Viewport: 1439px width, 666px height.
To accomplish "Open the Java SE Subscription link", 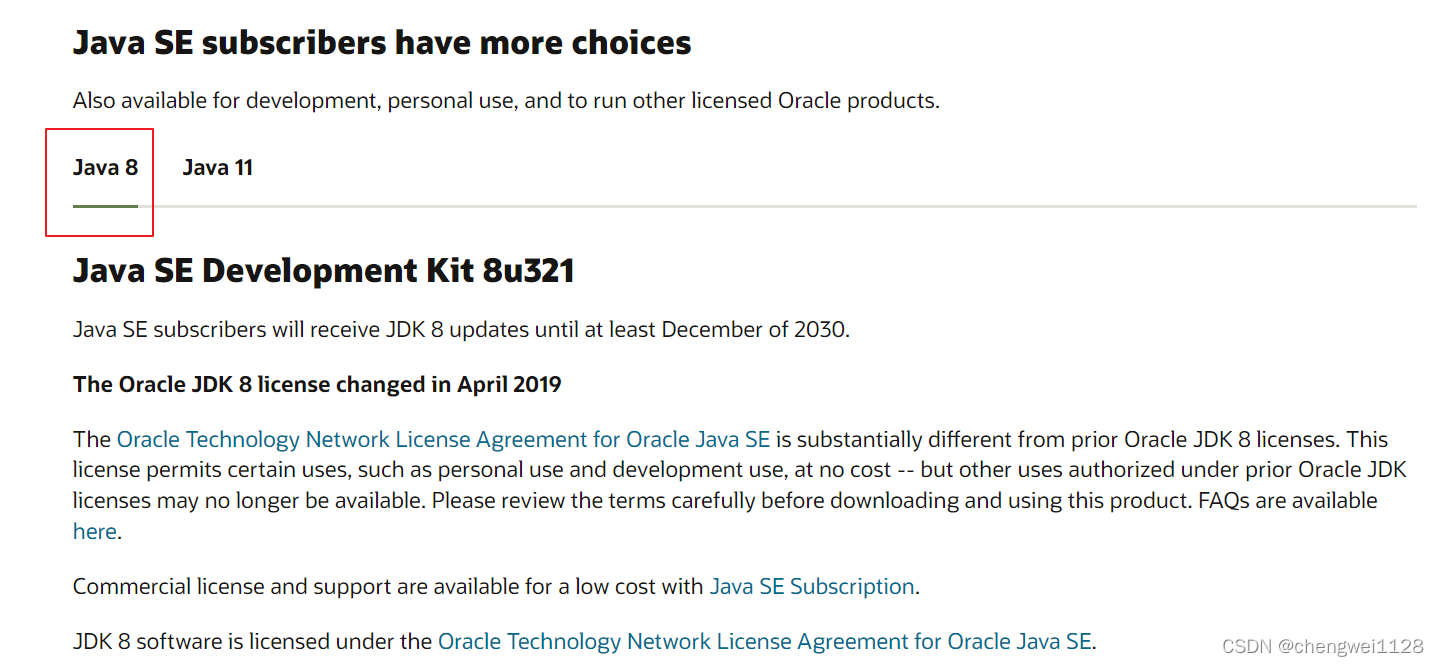I will tap(812, 586).
